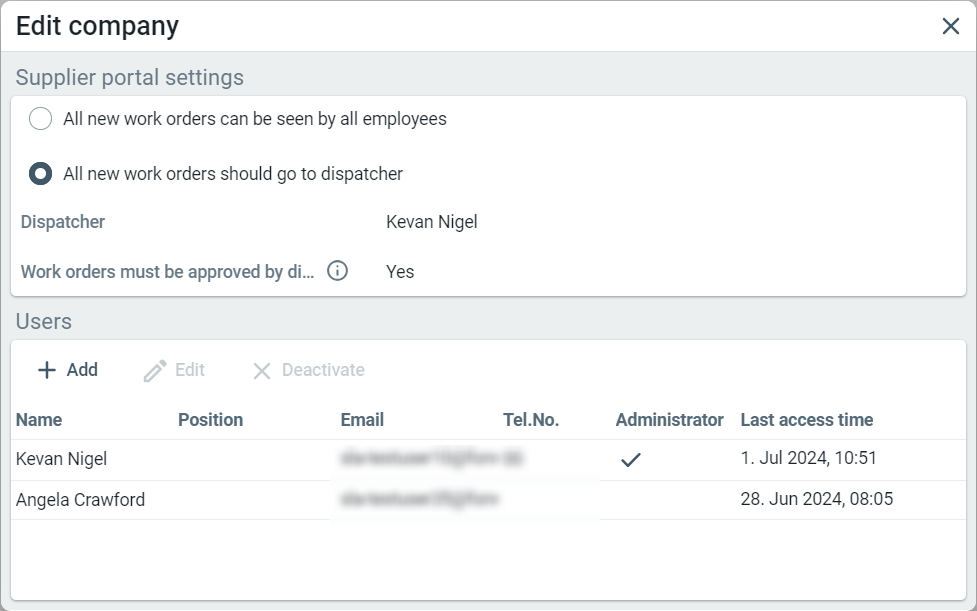Select the Angela Crawford user row
The image size is (977, 611).
(x=80, y=500)
